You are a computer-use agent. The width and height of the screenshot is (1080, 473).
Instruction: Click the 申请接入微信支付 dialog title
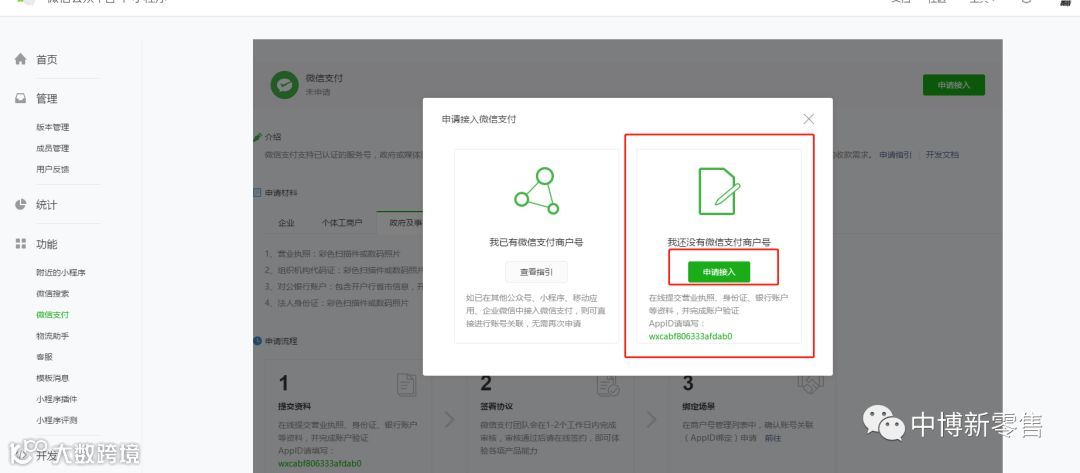[x=479, y=119]
